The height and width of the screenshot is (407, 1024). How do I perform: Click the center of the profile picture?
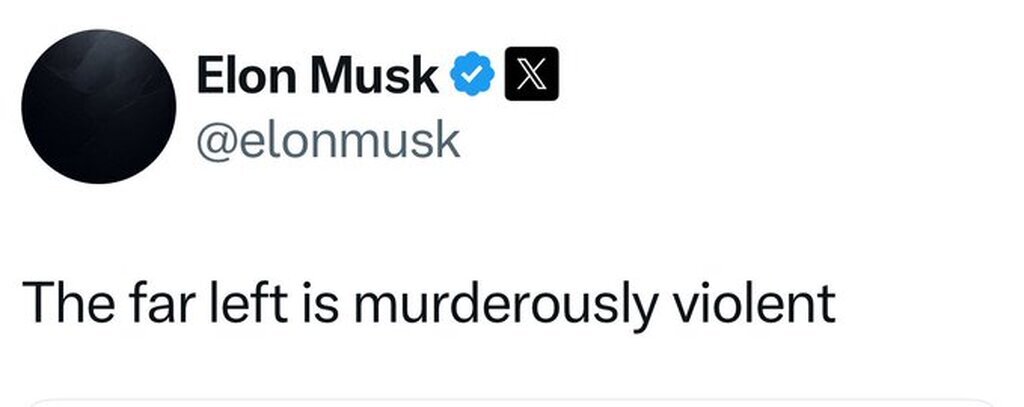[99, 106]
